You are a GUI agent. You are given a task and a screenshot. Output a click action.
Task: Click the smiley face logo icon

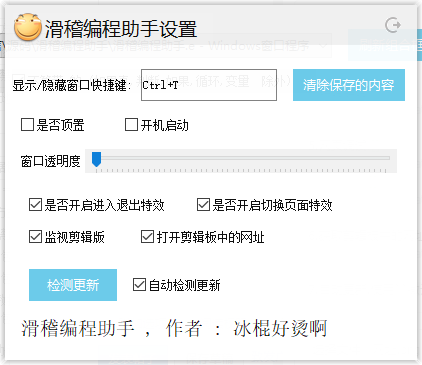pyautogui.click(x=28, y=27)
